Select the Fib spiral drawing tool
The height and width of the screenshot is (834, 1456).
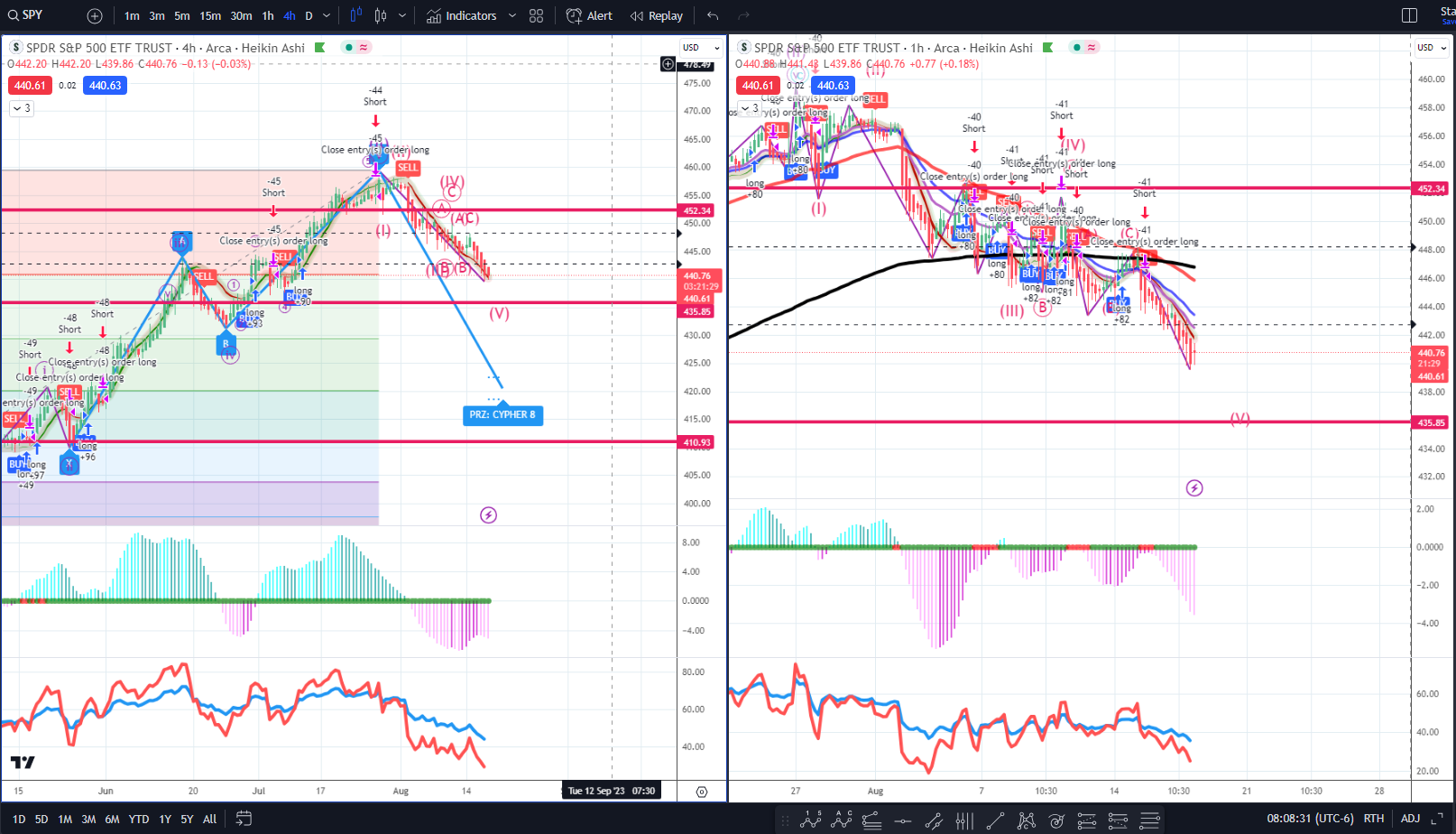point(1056,820)
